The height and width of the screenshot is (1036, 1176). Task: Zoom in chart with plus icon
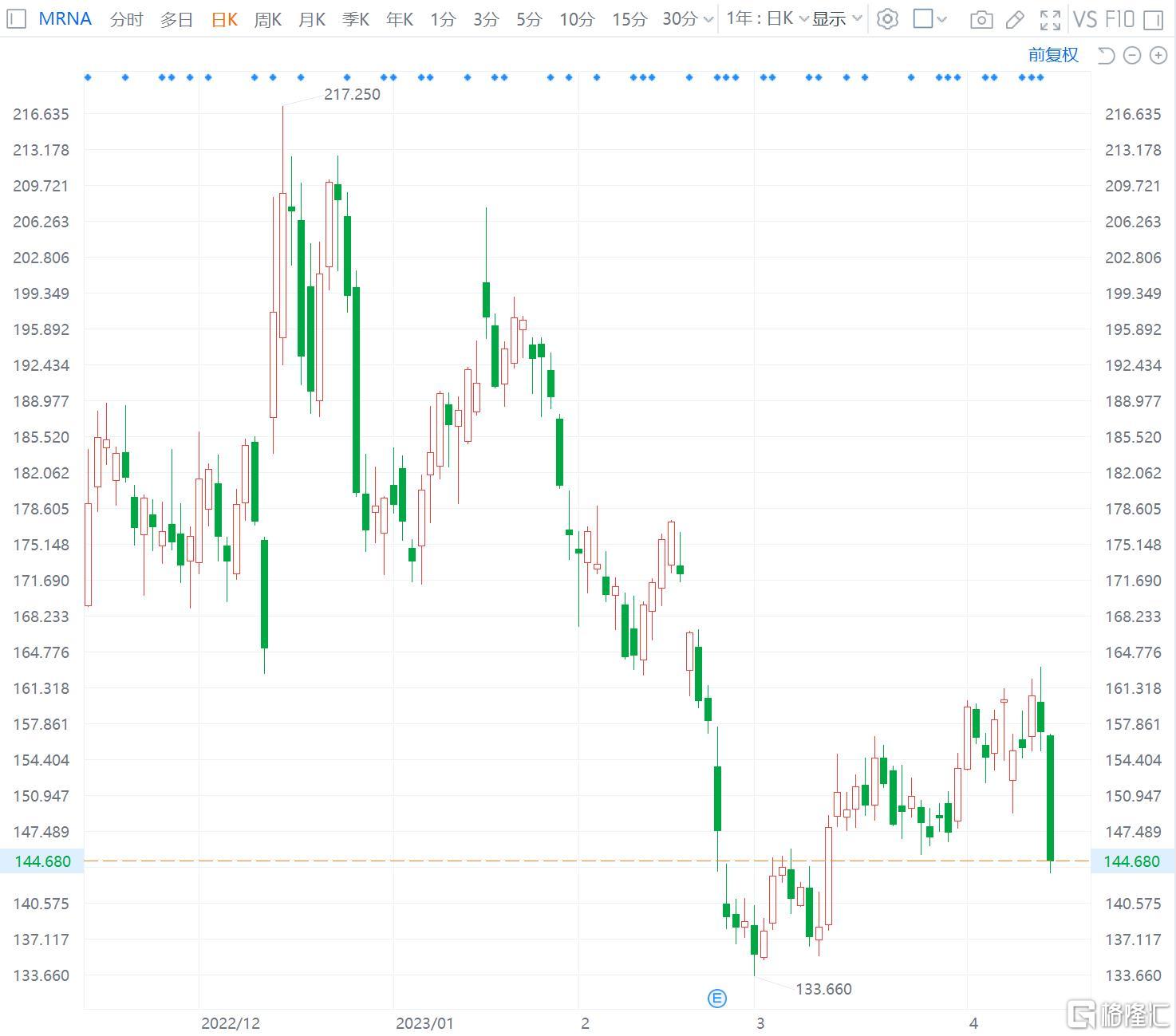coord(1158,55)
